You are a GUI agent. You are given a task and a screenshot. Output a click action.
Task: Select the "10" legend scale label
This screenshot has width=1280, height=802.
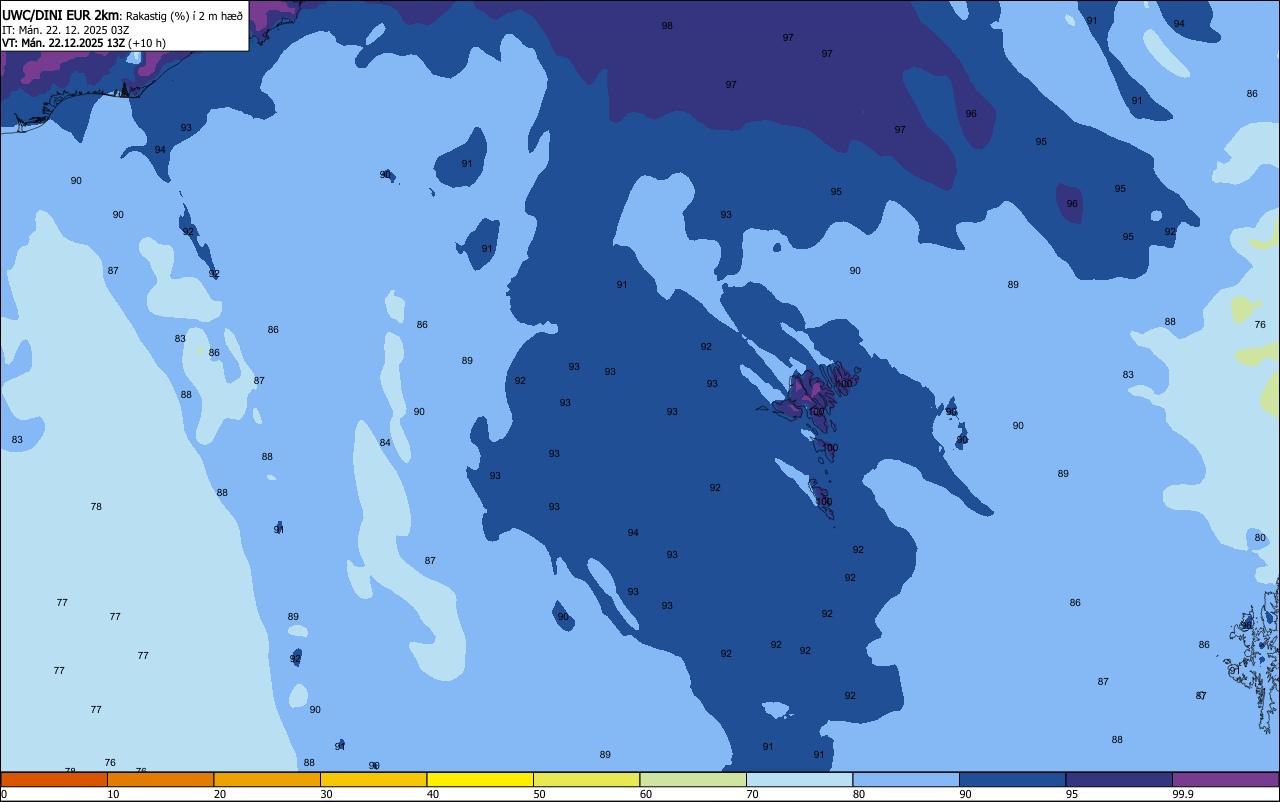[x=113, y=794]
